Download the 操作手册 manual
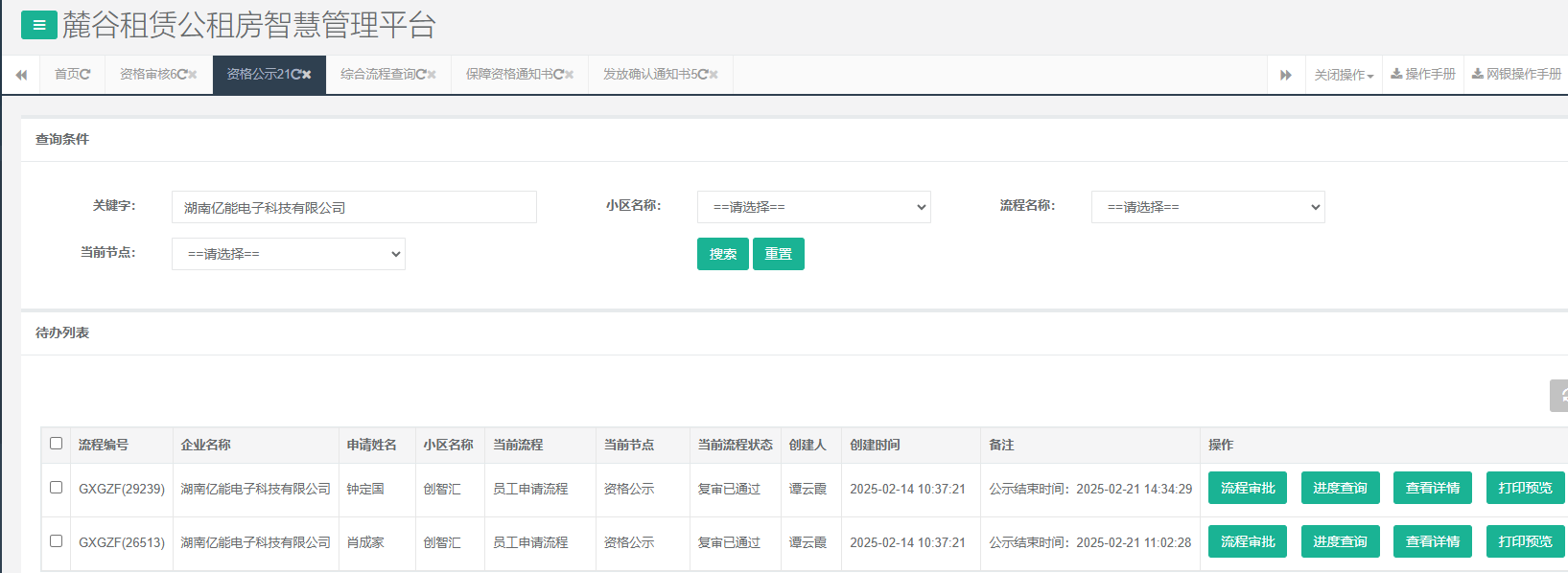 point(1423,75)
